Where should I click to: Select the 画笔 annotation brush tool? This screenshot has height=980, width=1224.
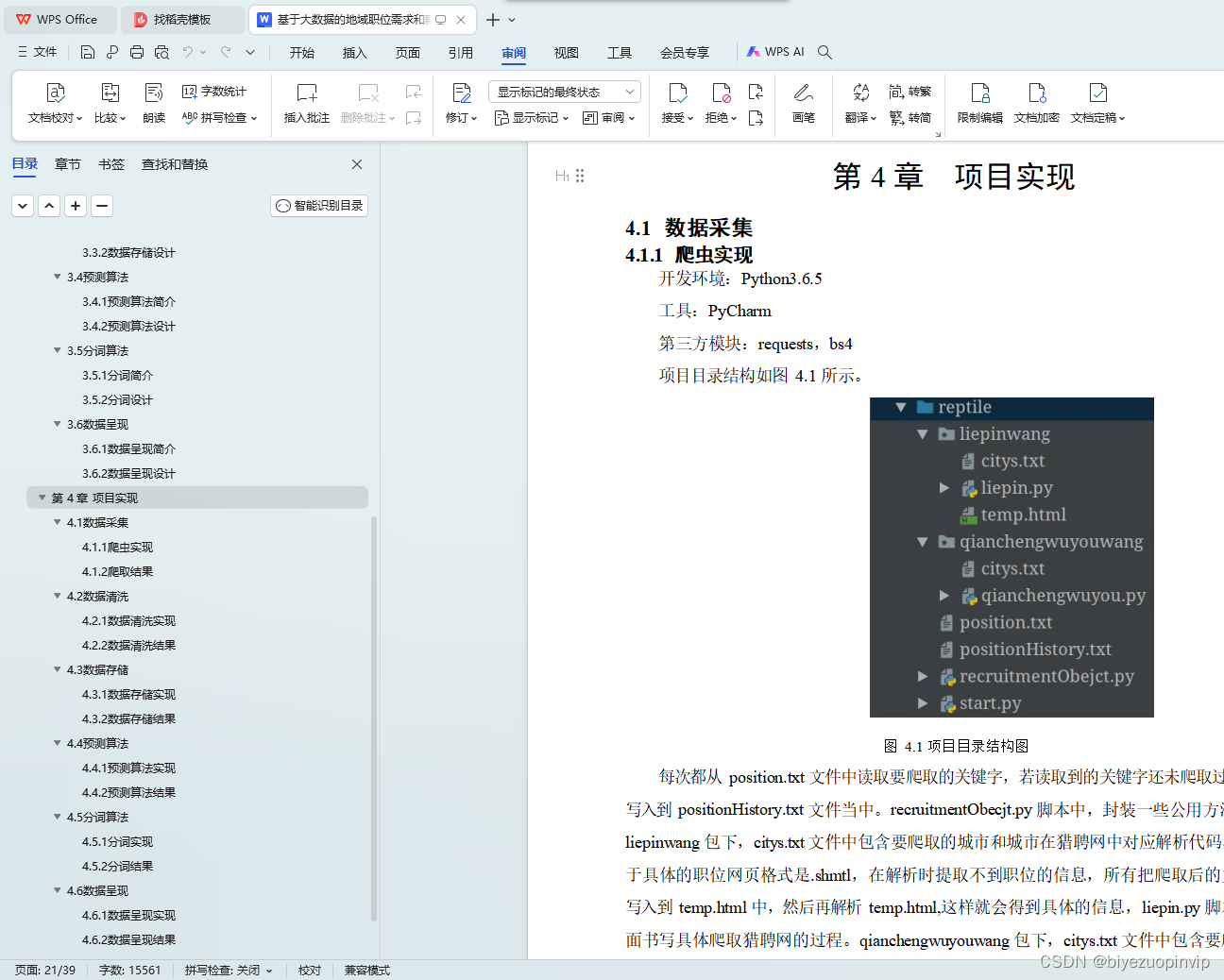[803, 104]
